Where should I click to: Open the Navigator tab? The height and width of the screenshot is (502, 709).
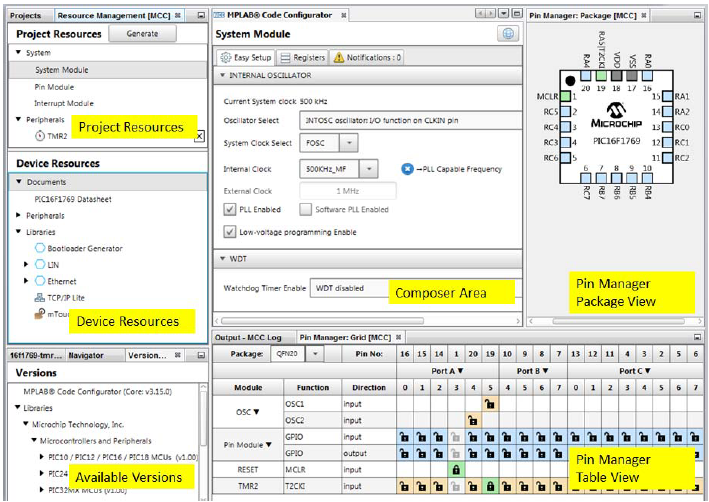[x=86, y=355]
